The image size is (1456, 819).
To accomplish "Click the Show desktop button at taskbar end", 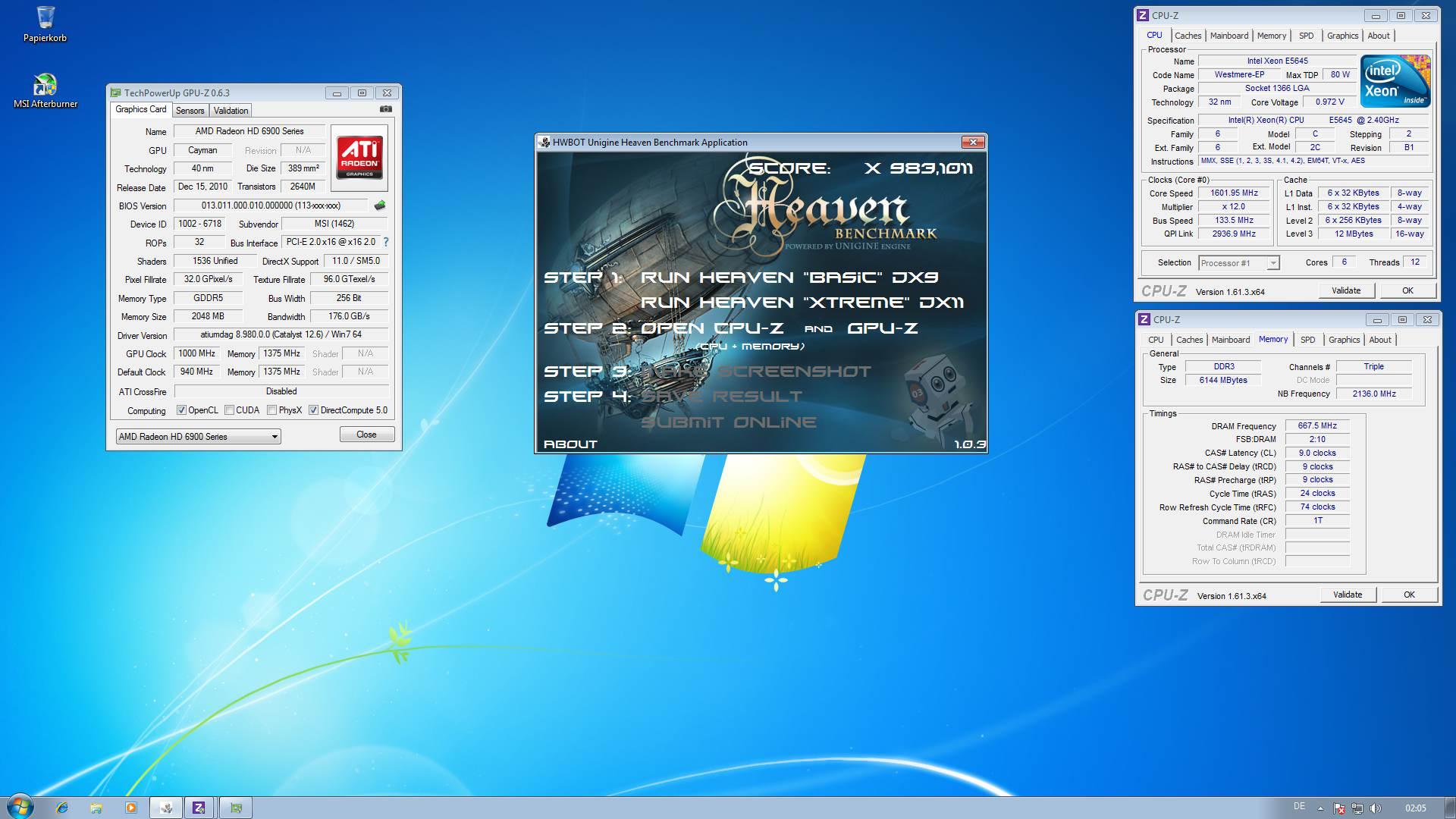I will [x=1450, y=808].
